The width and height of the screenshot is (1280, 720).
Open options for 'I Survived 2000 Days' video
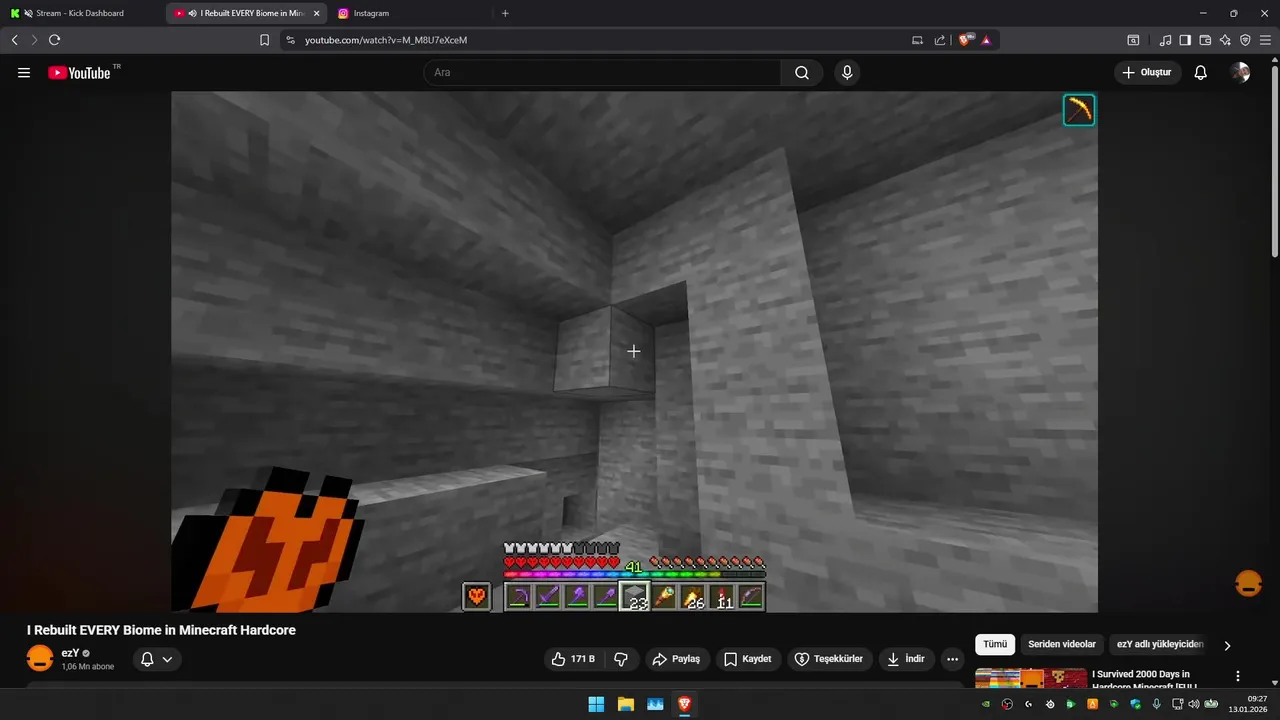(x=1238, y=676)
